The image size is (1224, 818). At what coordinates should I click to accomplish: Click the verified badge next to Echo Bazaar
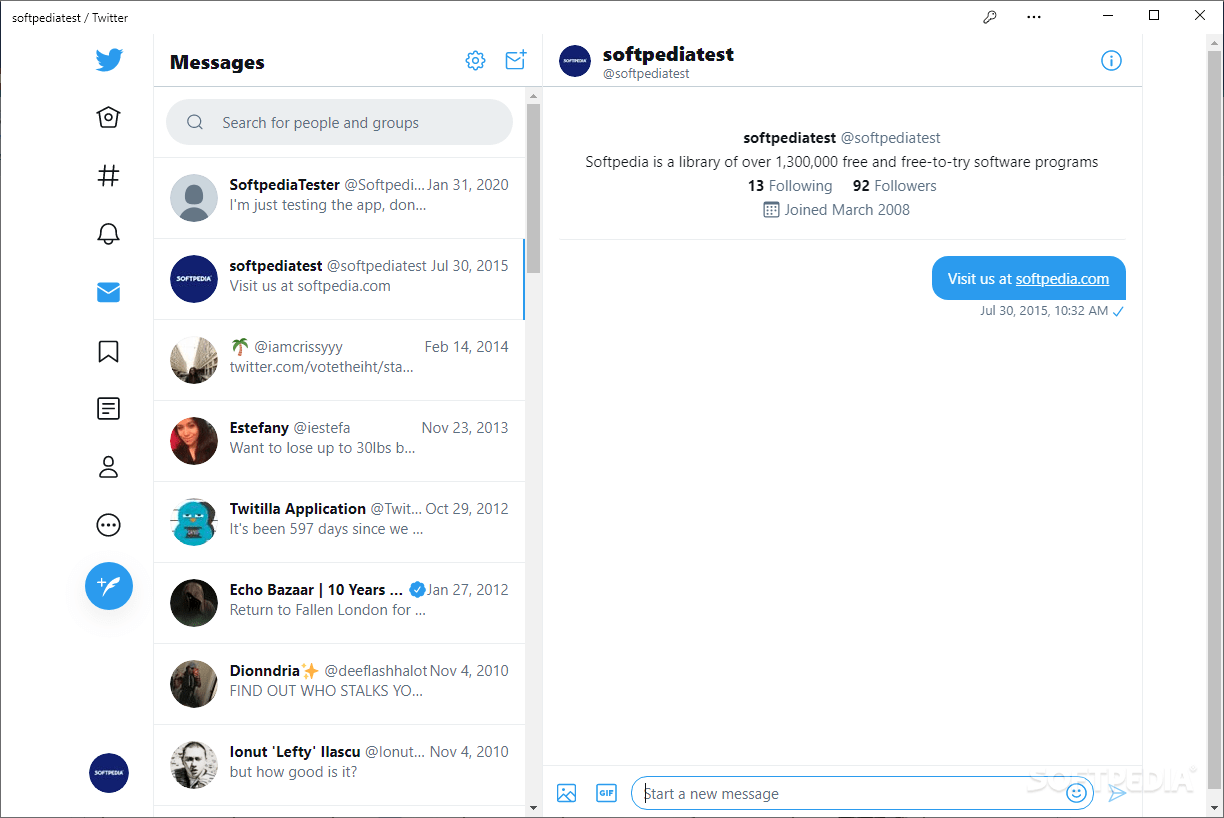[x=418, y=590]
